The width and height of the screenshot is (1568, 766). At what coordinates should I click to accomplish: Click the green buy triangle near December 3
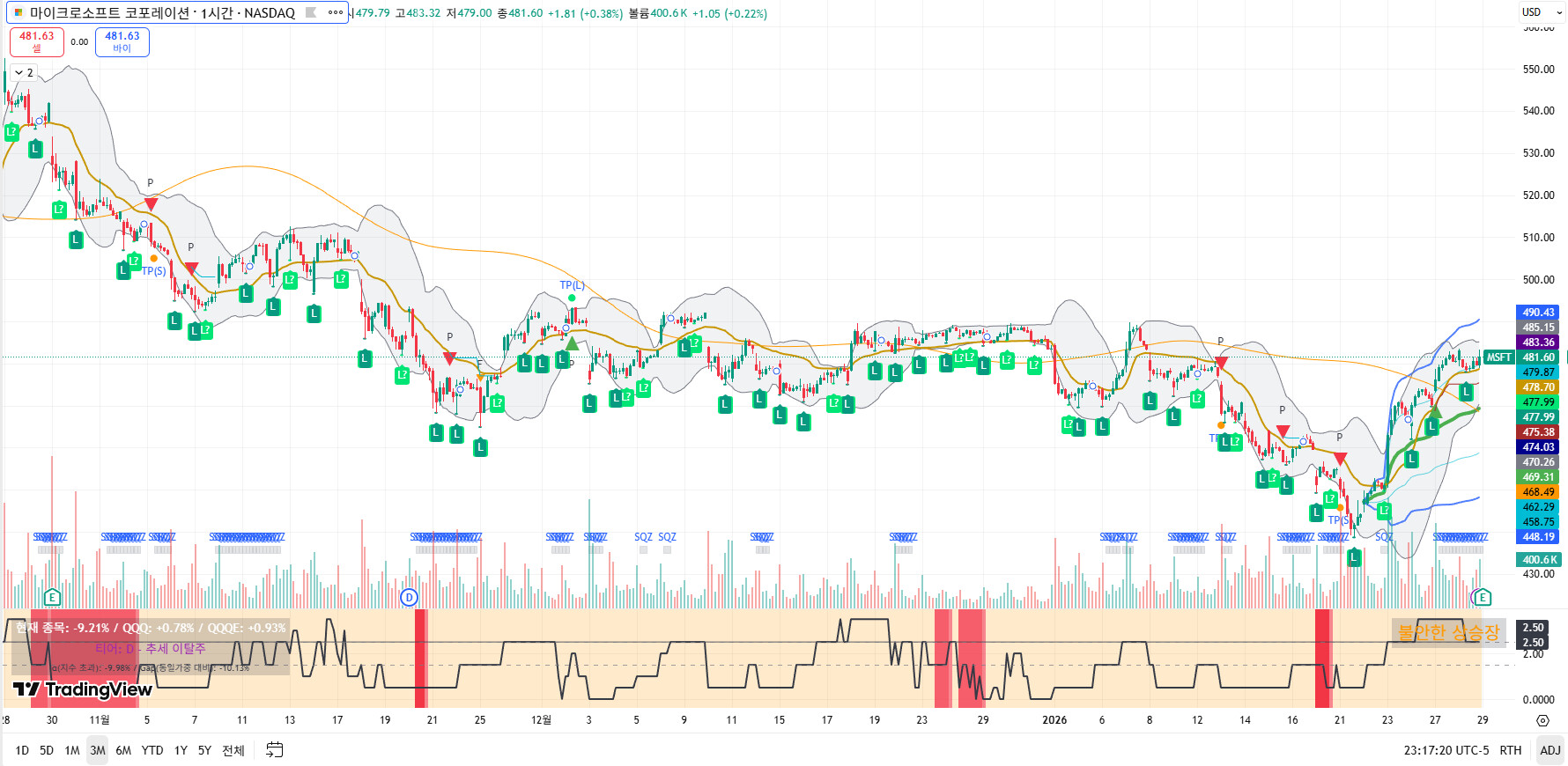pyautogui.click(x=573, y=343)
